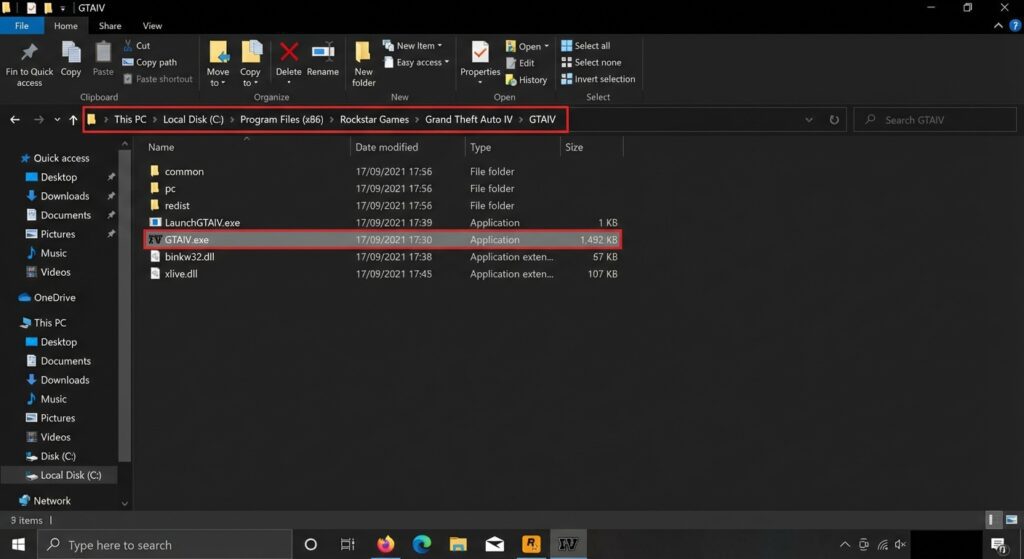The width and height of the screenshot is (1024, 559).
Task: Refresh the current folder view
Action: 834,120
